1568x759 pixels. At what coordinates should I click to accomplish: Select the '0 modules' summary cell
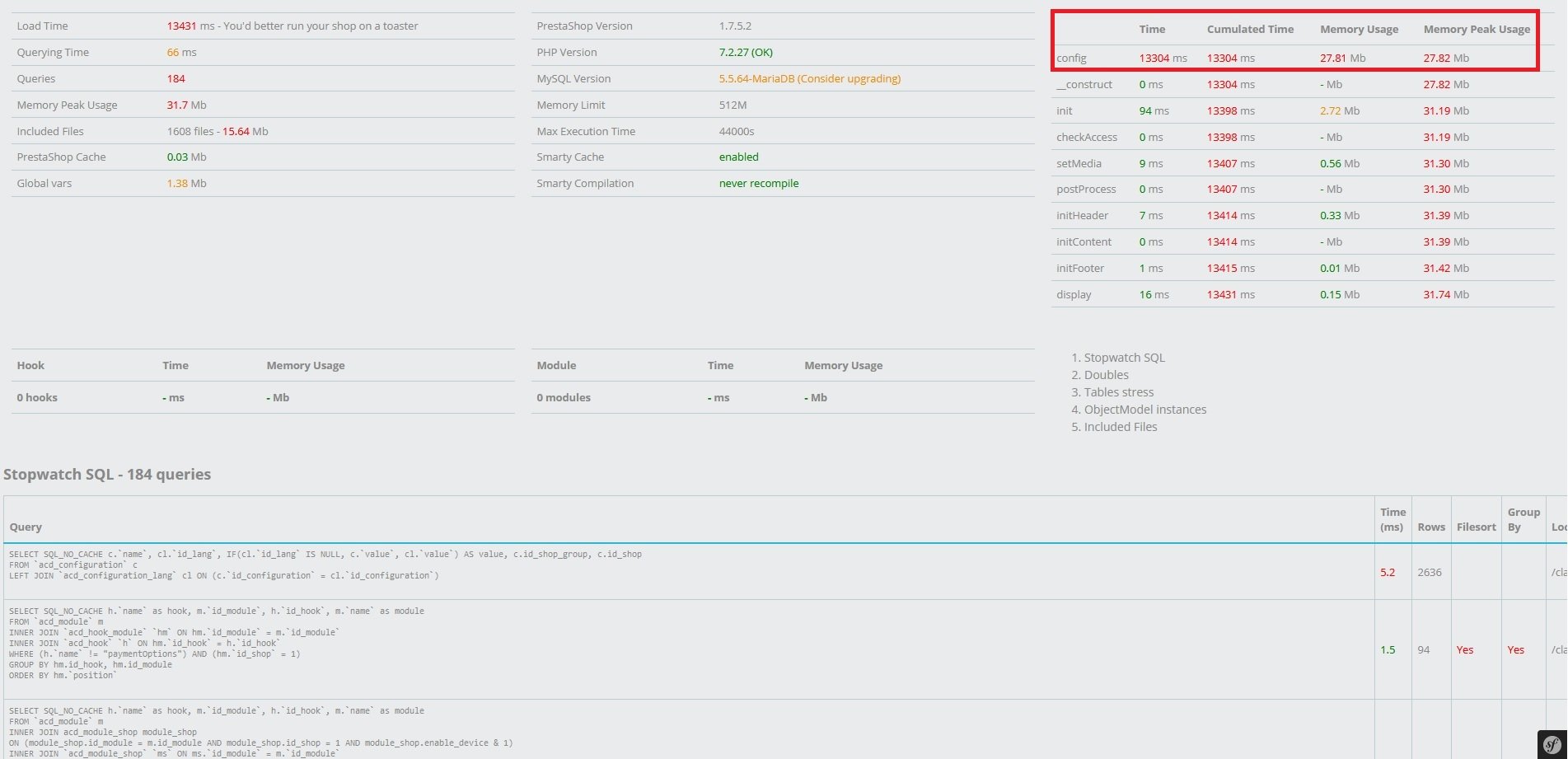[x=564, y=397]
